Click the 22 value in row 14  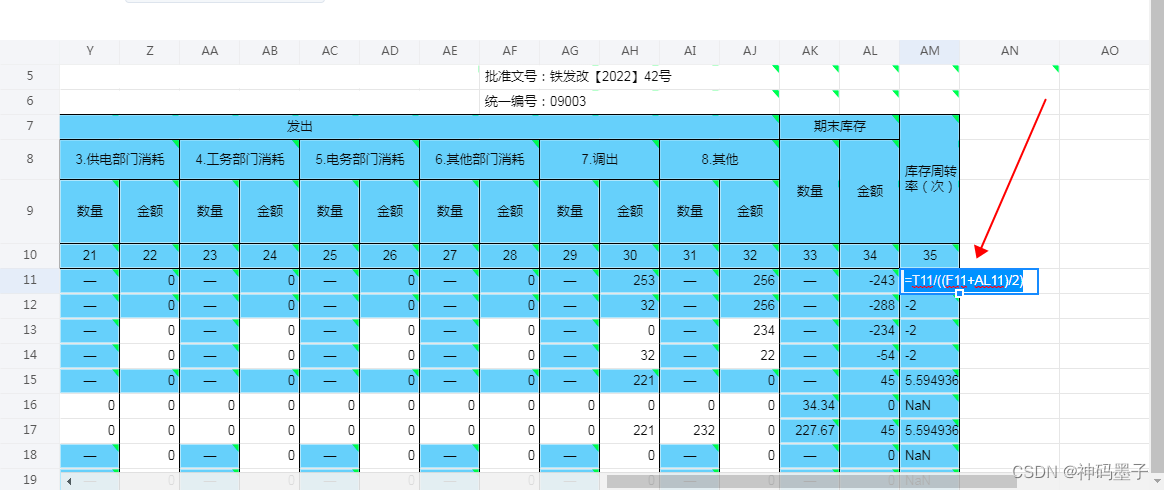pos(750,356)
